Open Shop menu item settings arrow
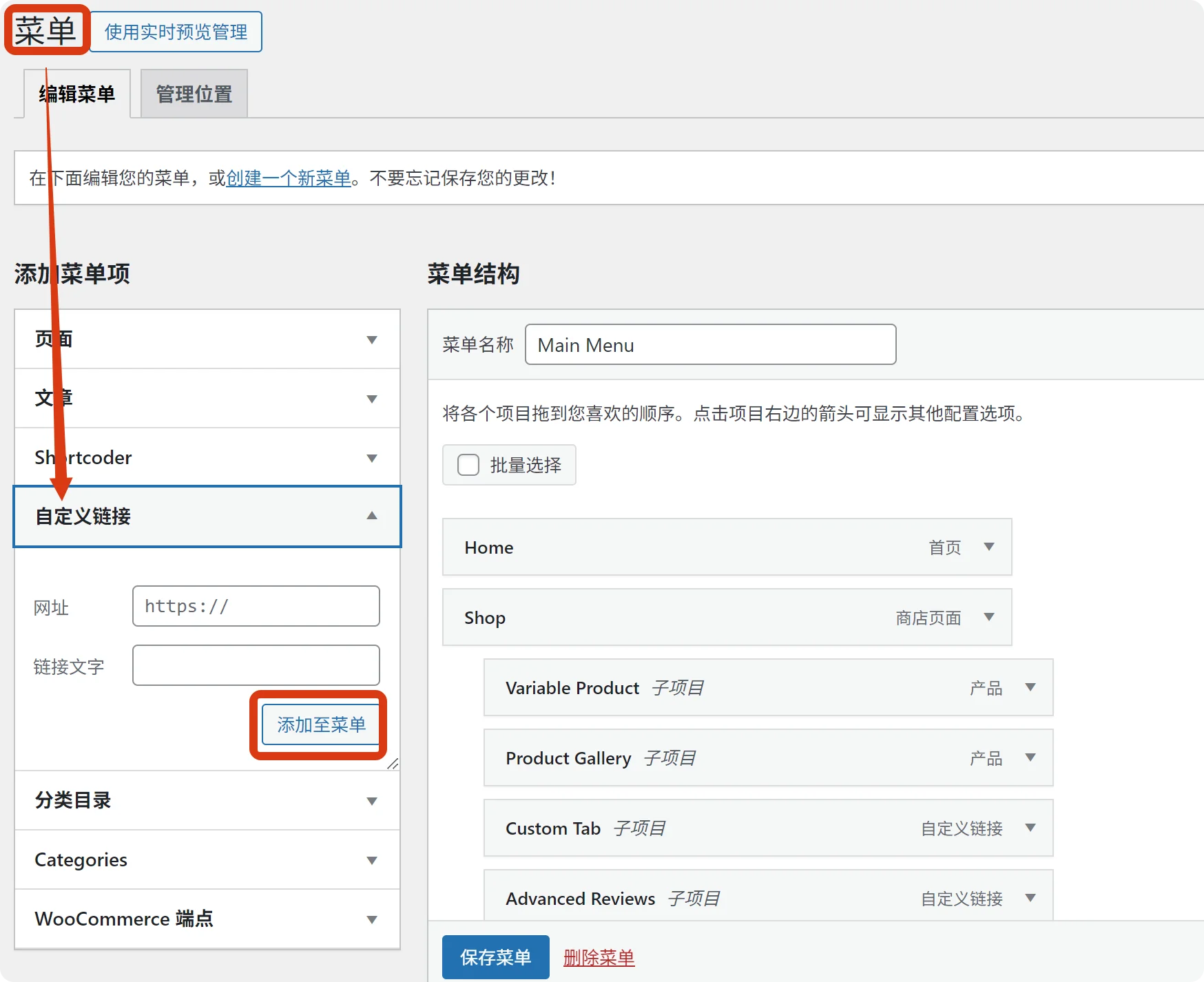The image size is (1204, 982). coord(989,617)
